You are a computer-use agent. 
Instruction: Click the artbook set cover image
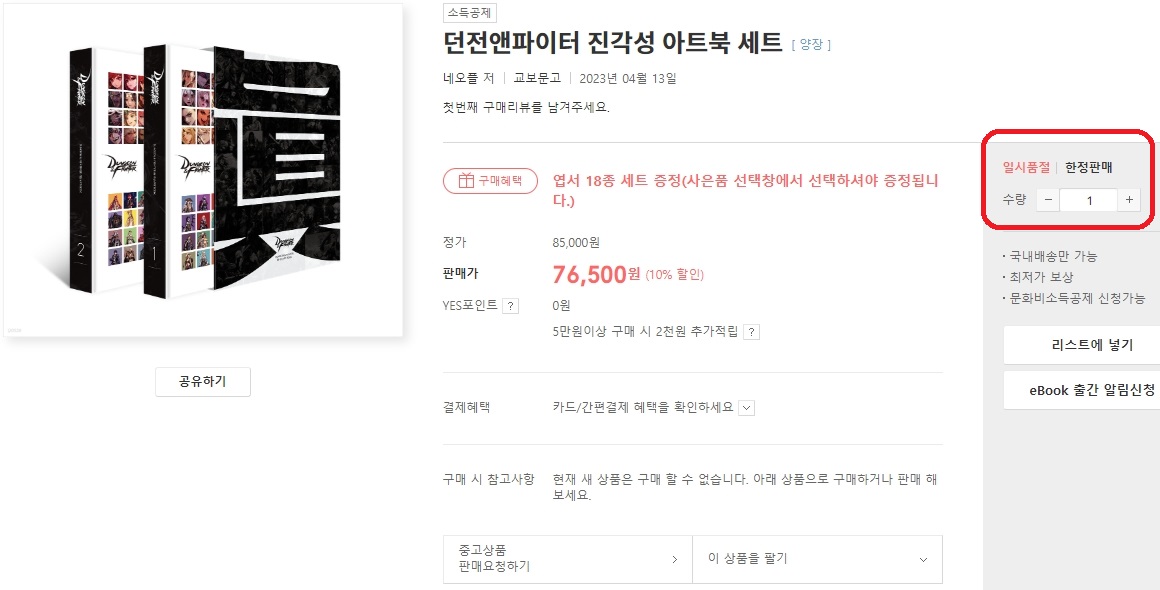pos(203,170)
